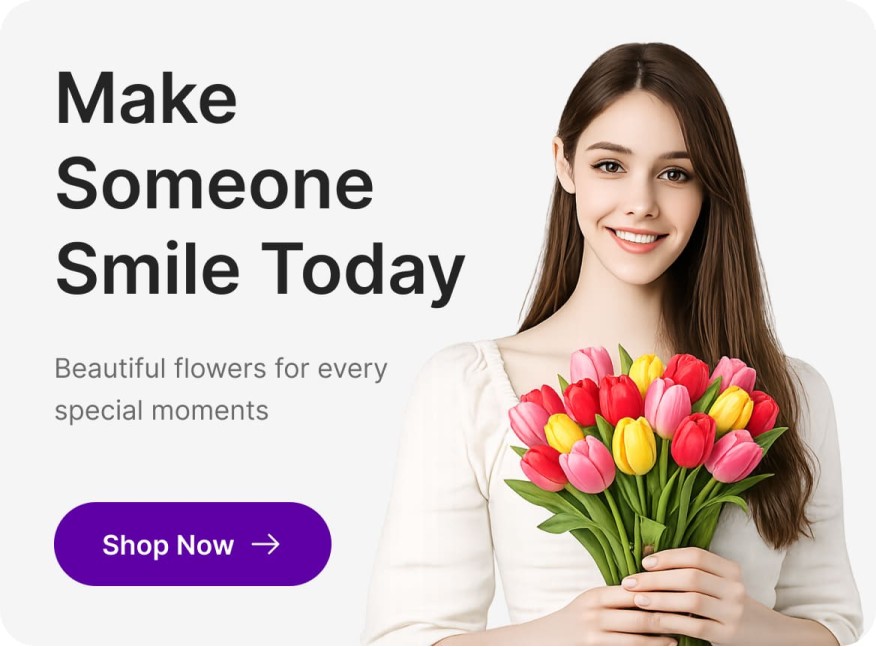The image size is (876, 647).
Task: Click the 'special moments' subtitle text
Action: pyautogui.click(x=162, y=411)
